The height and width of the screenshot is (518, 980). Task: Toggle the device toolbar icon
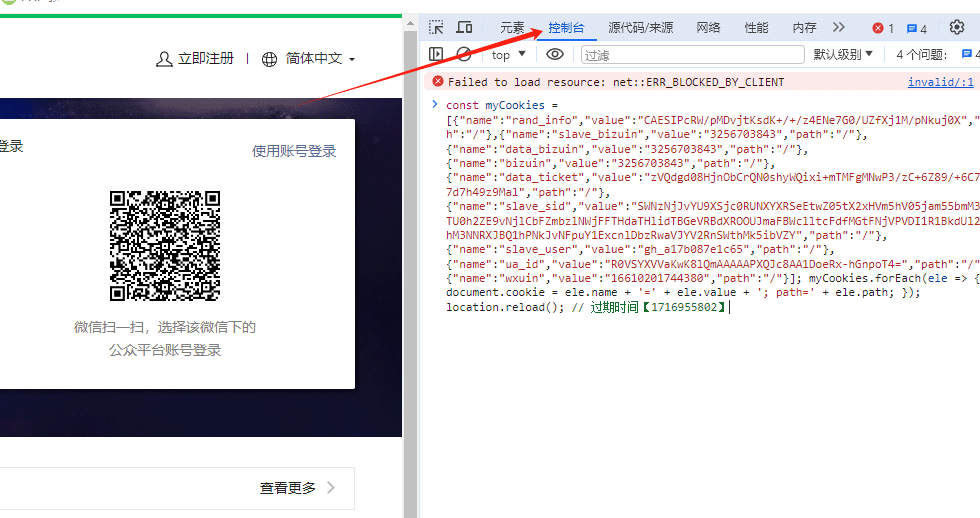pos(464,27)
